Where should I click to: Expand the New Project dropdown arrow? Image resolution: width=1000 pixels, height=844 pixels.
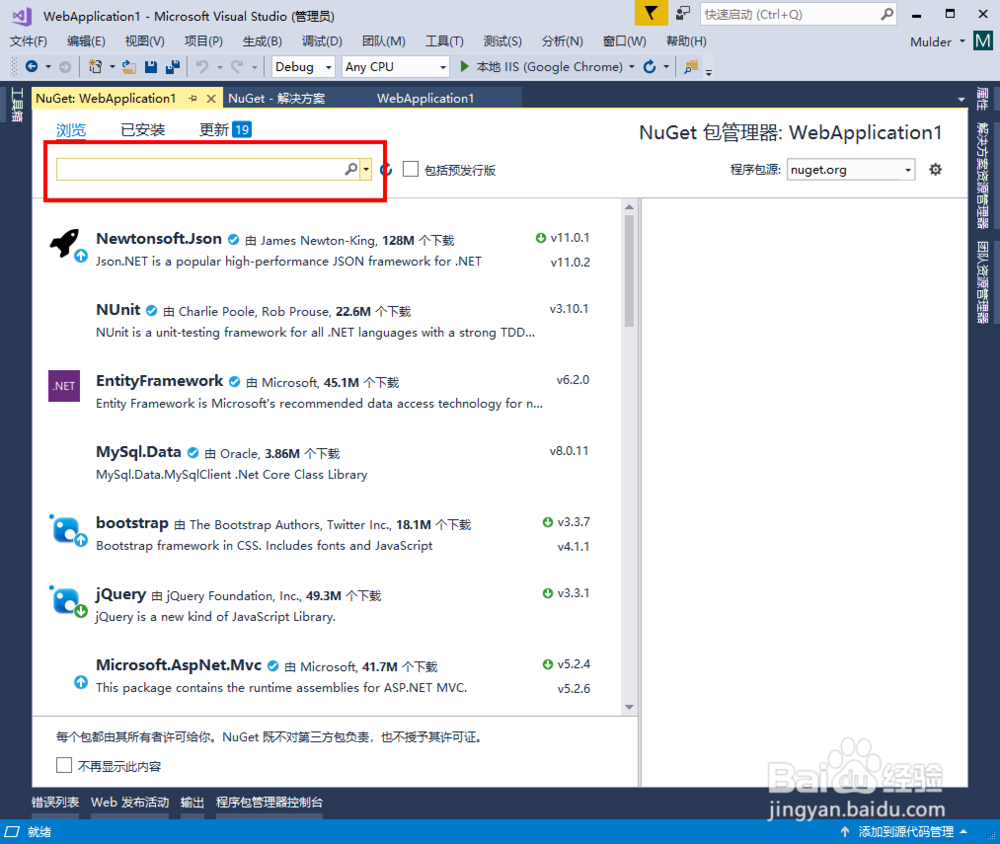click(112, 66)
